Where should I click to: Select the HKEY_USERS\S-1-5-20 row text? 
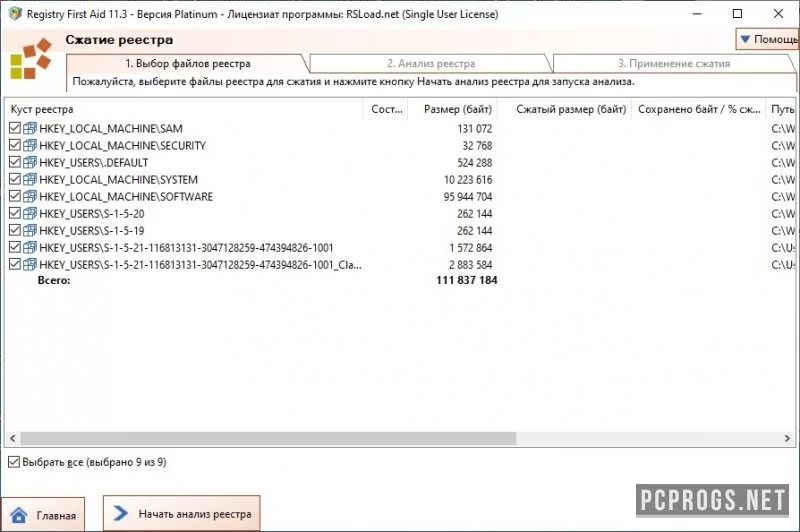[92, 213]
